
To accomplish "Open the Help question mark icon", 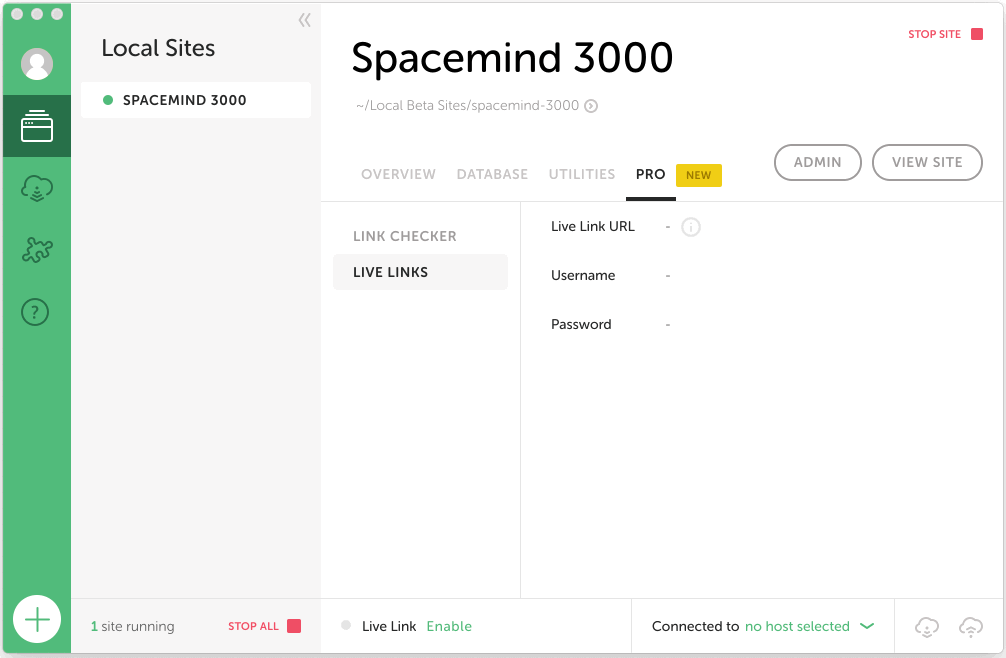I will click(x=36, y=313).
